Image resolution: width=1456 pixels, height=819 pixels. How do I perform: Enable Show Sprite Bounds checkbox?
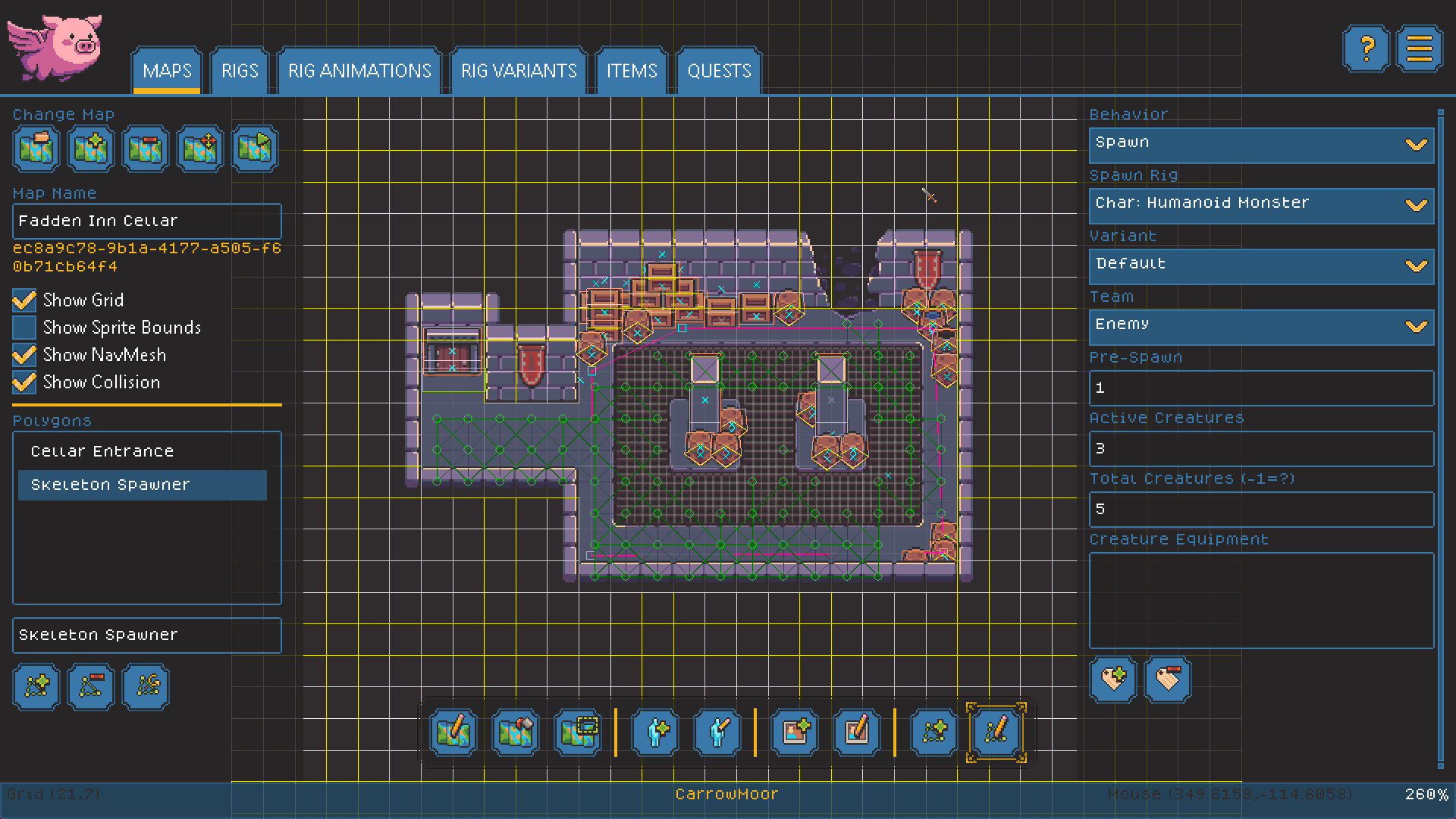click(24, 328)
